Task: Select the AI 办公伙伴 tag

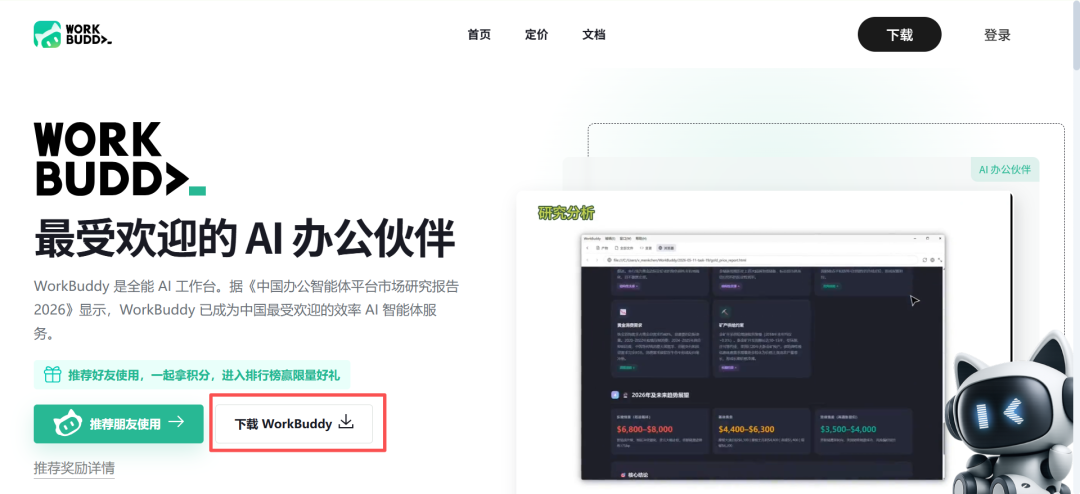Action: [1005, 169]
